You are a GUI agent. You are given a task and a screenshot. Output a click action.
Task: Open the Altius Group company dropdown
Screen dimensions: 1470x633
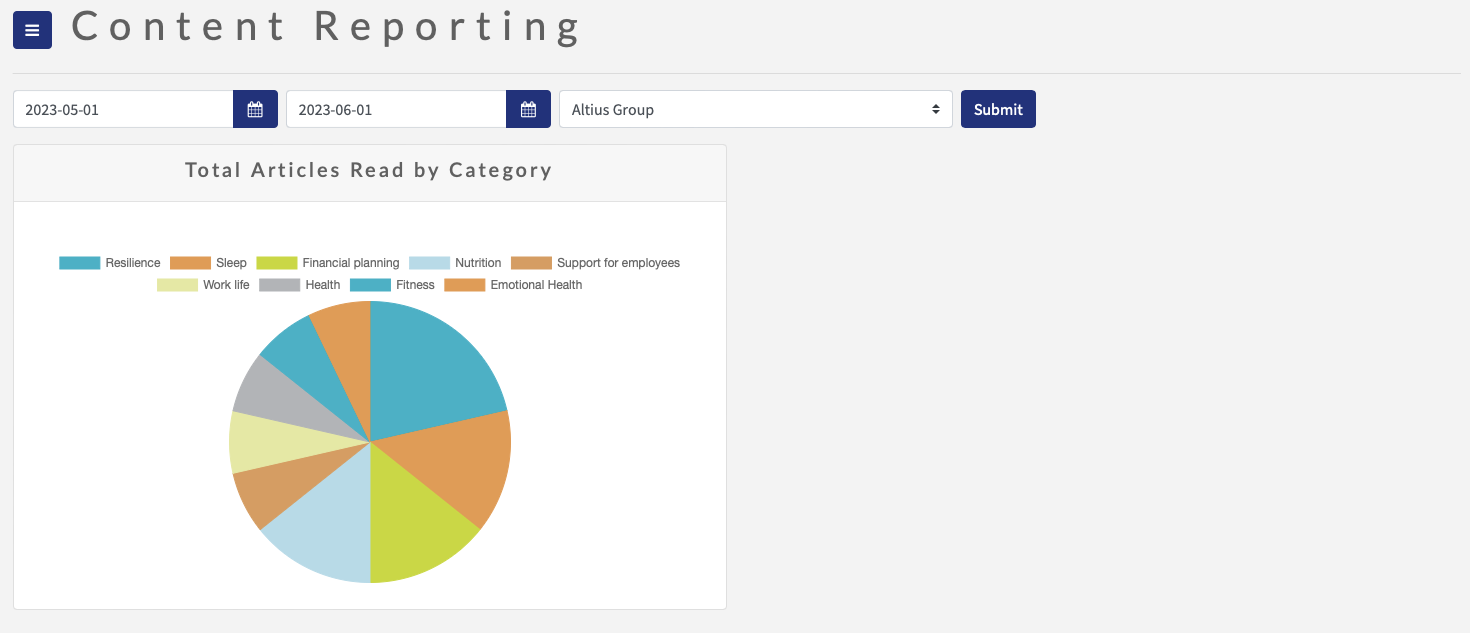pyautogui.click(x=755, y=109)
